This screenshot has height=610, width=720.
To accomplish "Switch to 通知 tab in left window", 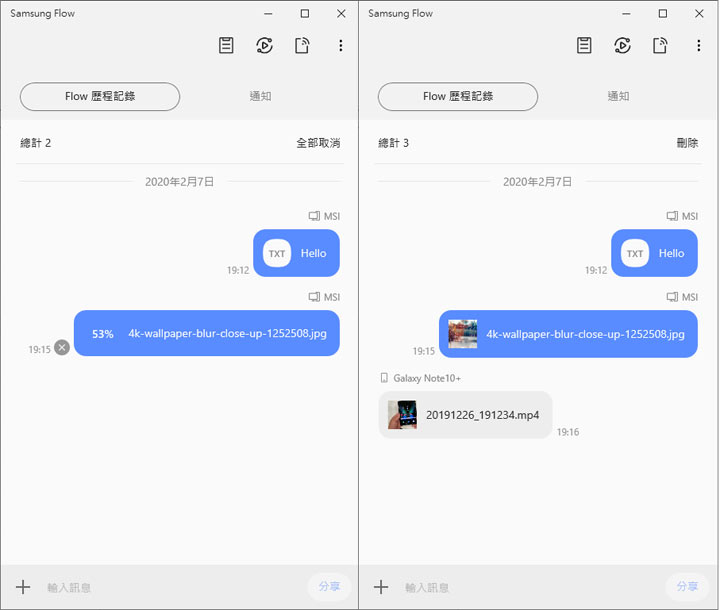I will pyautogui.click(x=261, y=97).
